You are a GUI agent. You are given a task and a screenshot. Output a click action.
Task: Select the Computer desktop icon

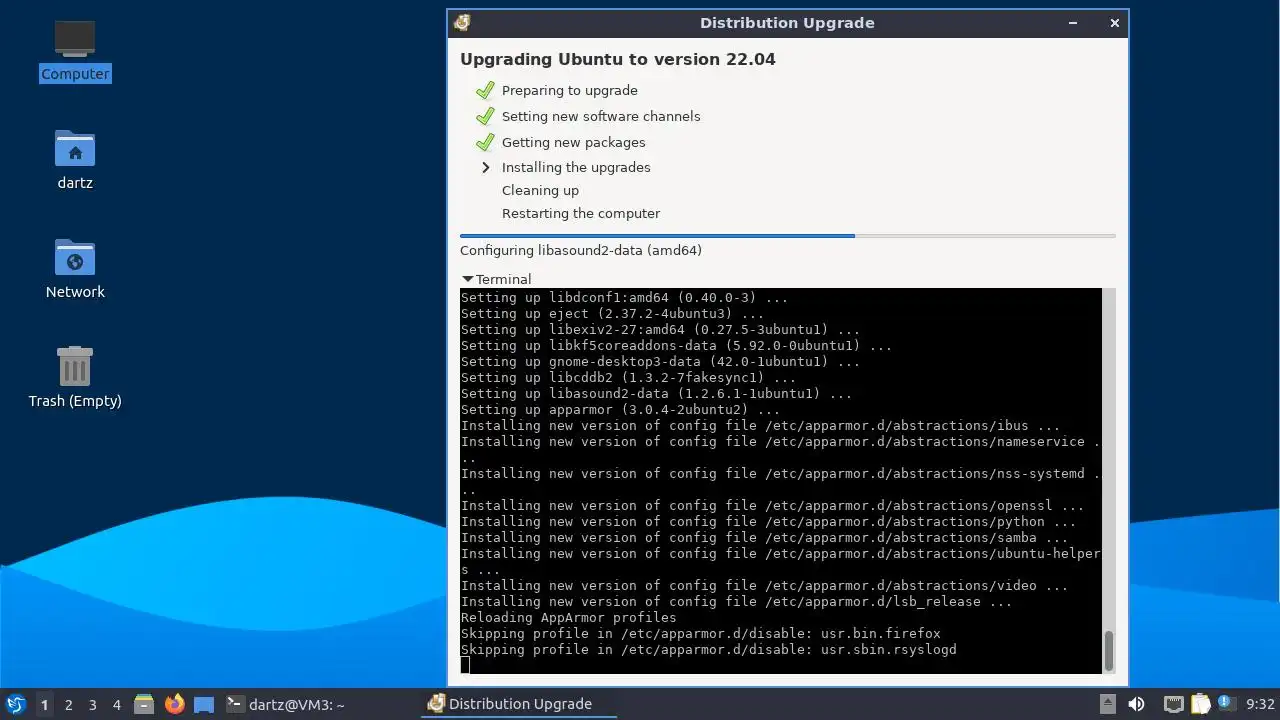[75, 52]
